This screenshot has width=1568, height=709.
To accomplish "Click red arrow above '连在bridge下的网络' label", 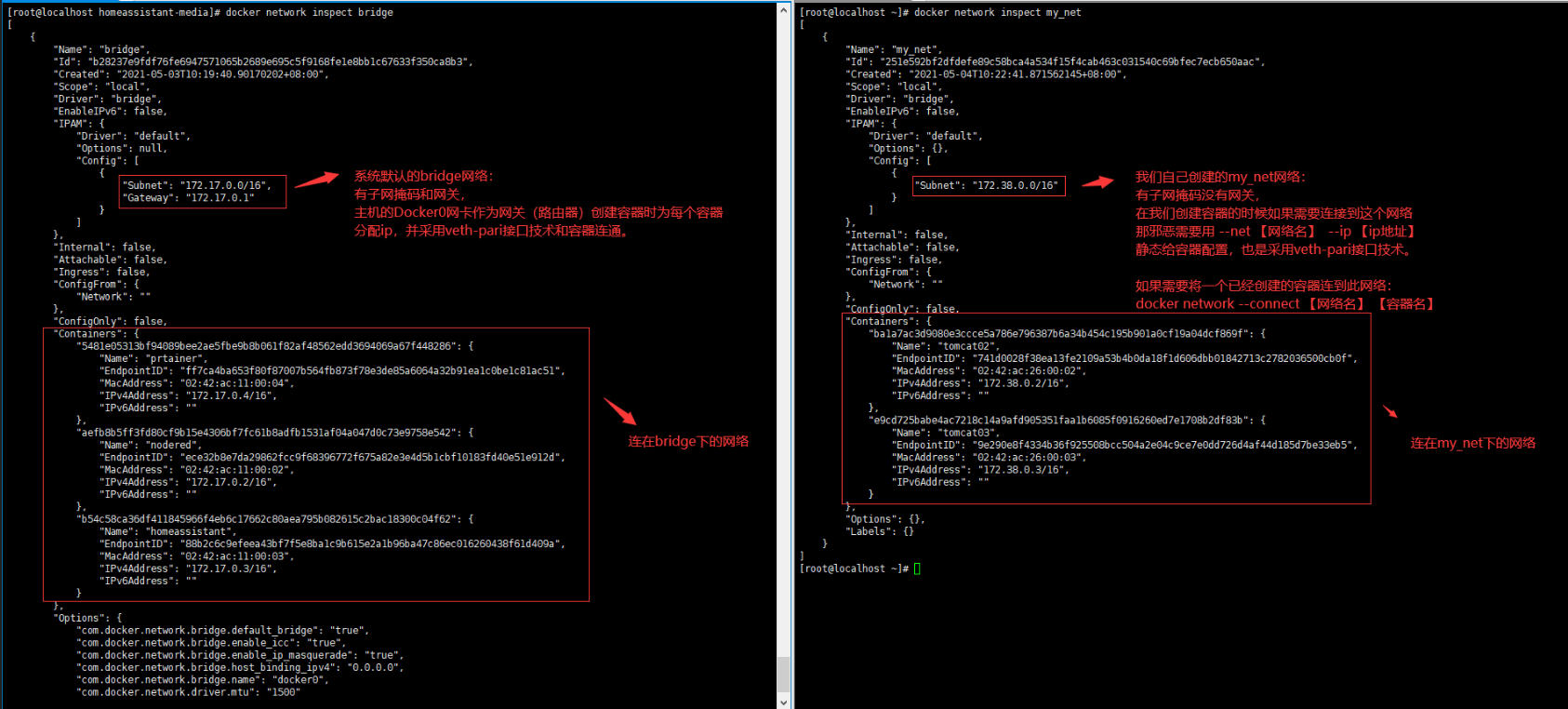I will click(x=619, y=410).
